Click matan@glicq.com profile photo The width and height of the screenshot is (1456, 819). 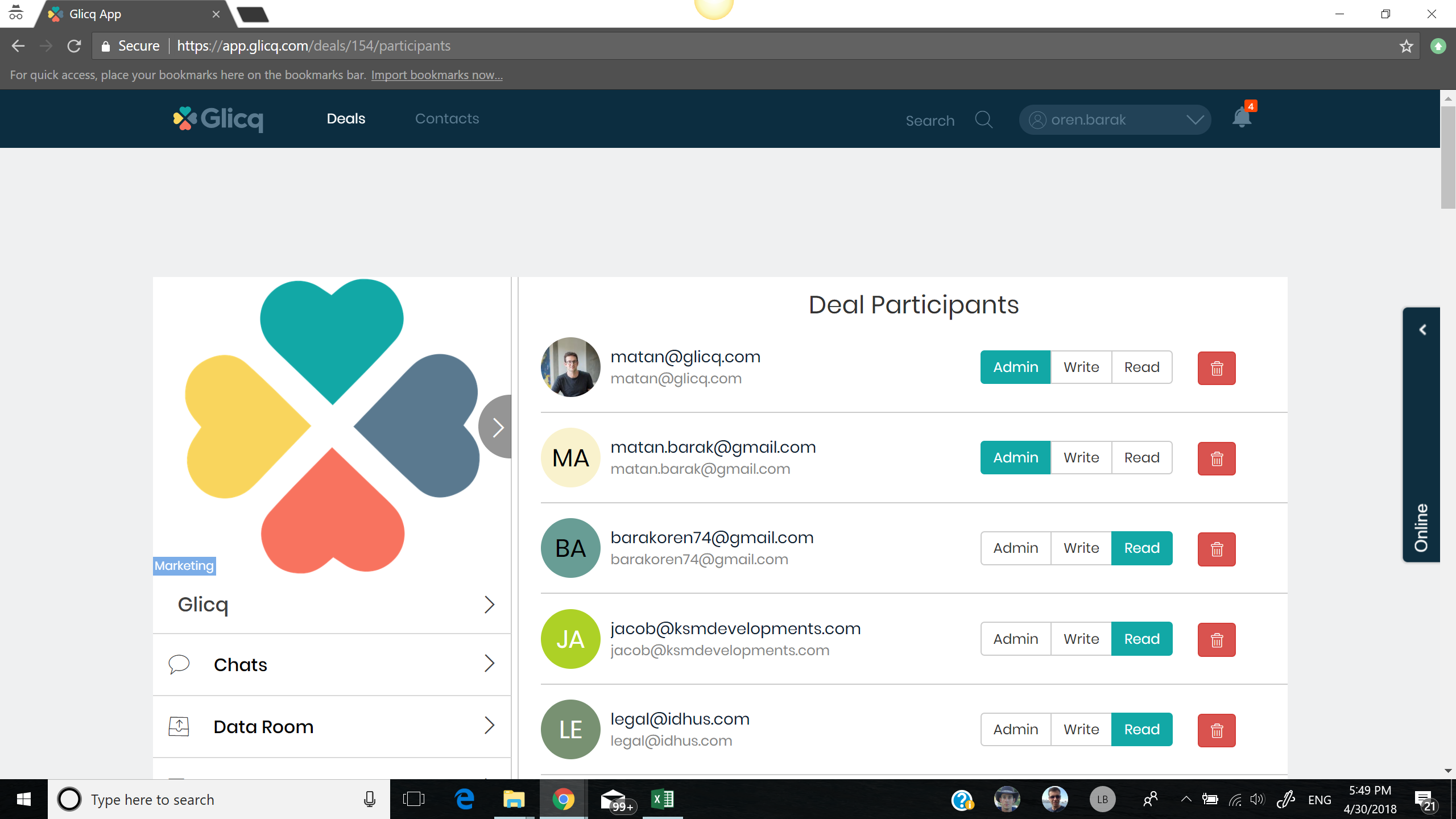(570, 367)
